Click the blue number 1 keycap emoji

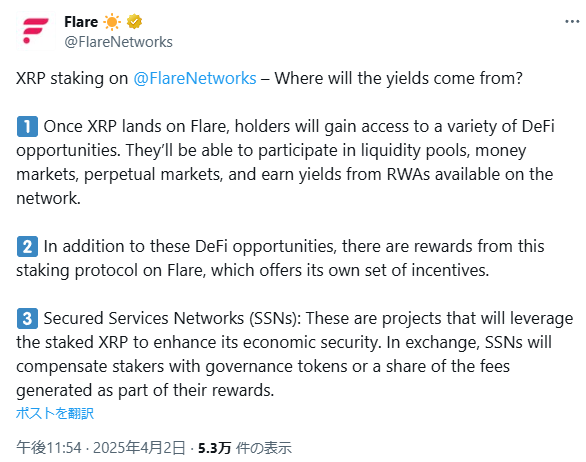[x=27, y=126]
